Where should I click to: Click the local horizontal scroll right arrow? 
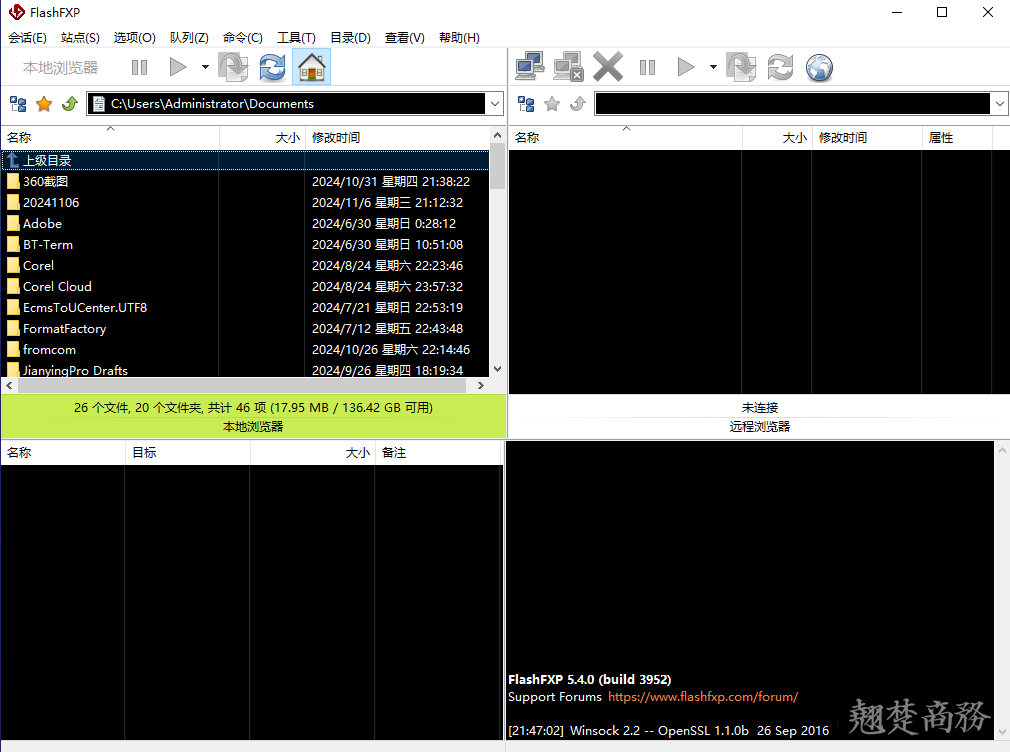[x=481, y=385]
